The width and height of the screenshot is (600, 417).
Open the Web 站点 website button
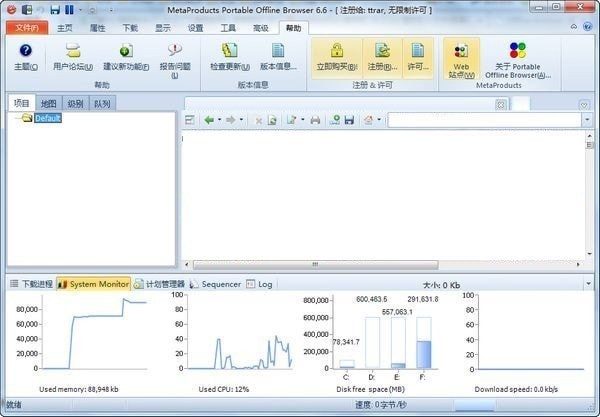[461, 58]
